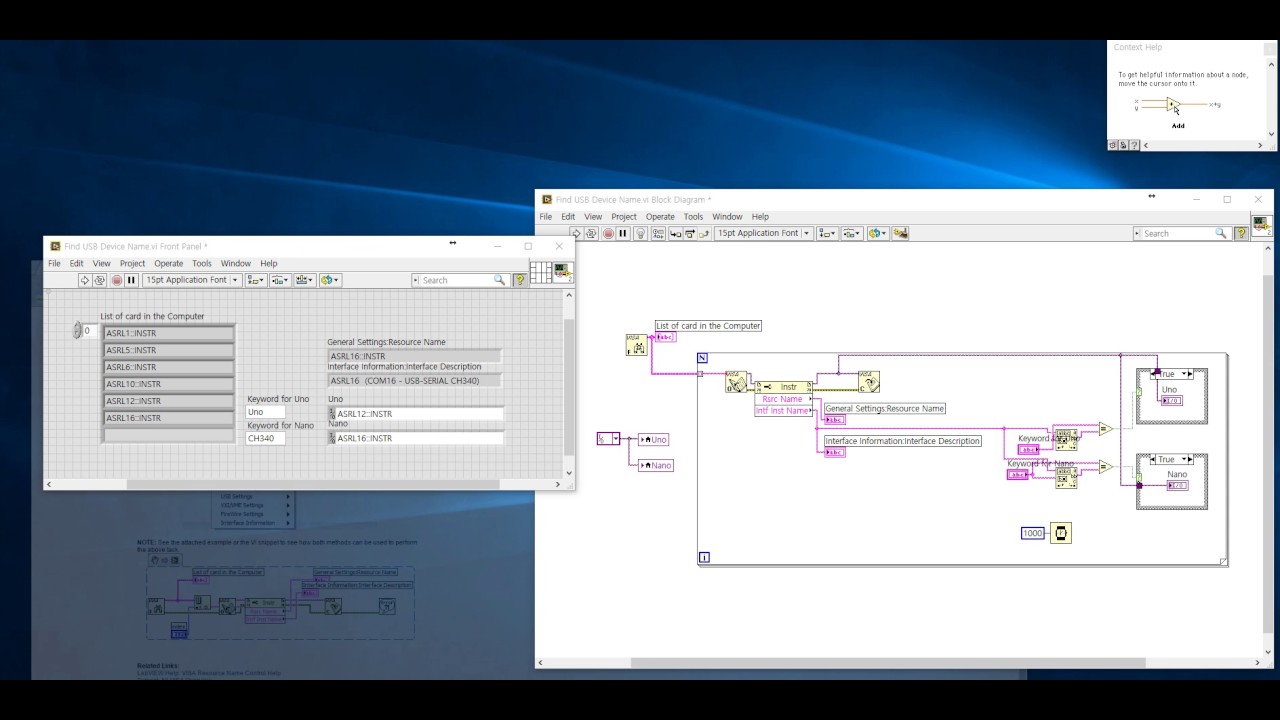Screen dimensions: 1280x720
Task: Click next-case arrow on Uno case structure
Action: [1188, 375]
